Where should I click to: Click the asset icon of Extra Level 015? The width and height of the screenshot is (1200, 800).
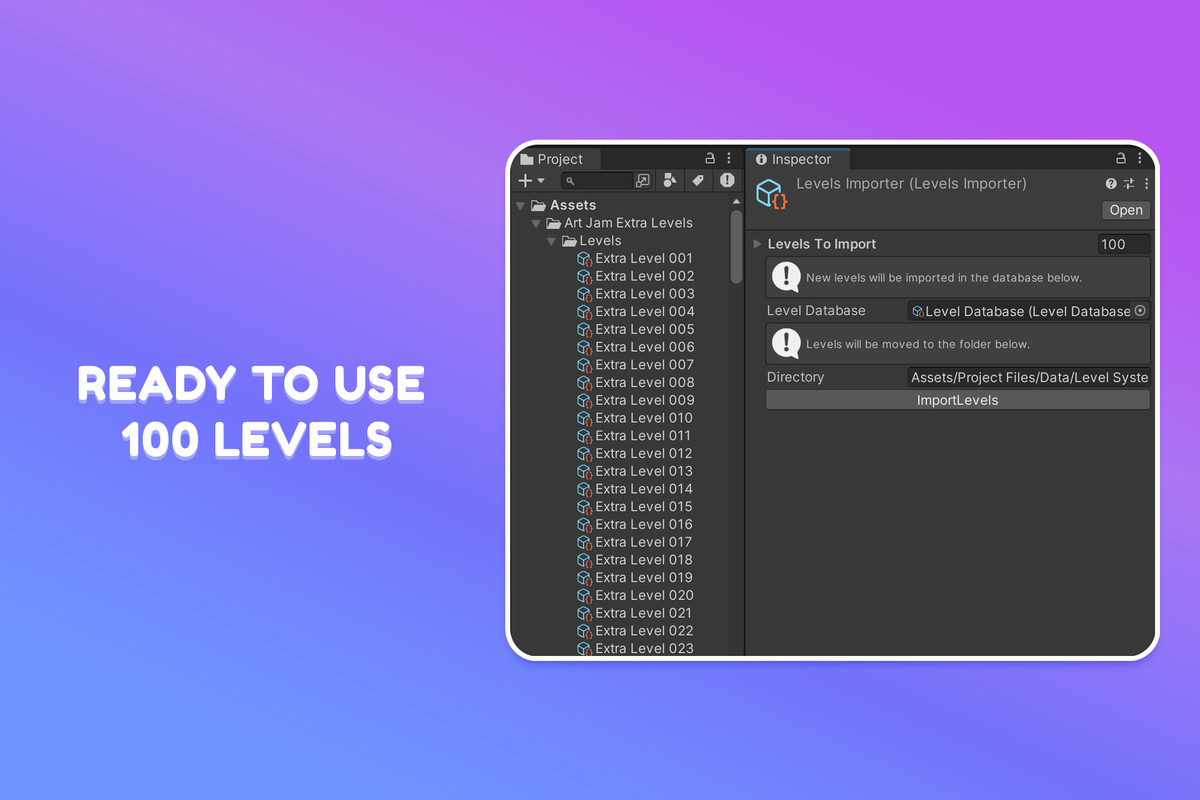point(585,507)
